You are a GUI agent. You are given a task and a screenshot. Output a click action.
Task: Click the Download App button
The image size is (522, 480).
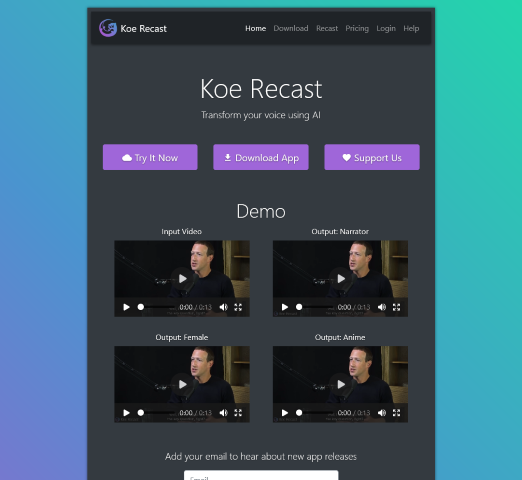(x=261, y=157)
